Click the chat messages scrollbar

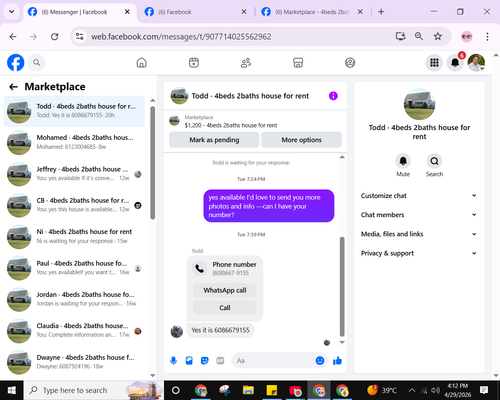[x=342, y=287]
